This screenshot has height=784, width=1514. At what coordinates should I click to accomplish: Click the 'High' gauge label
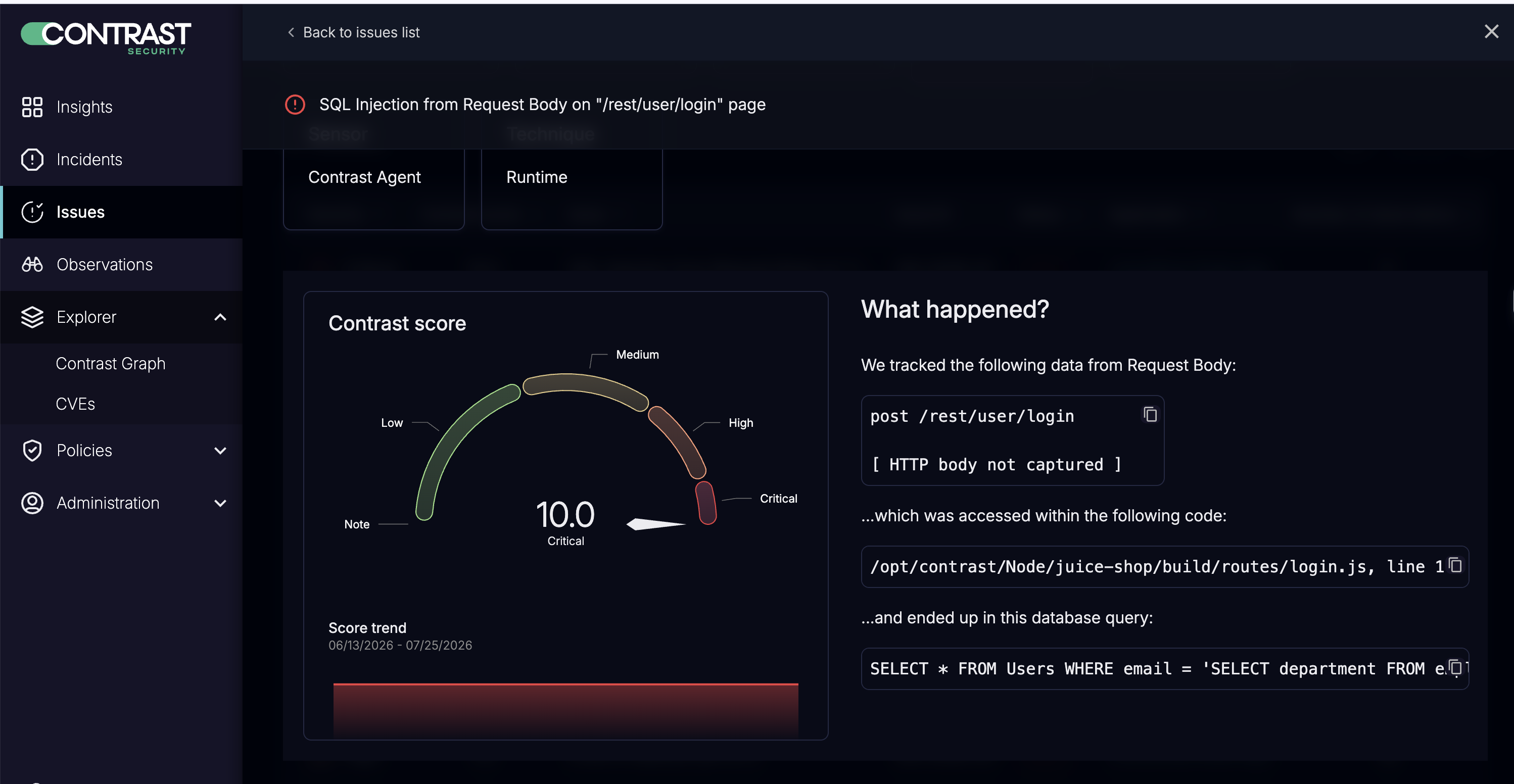[x=740, y=422]
